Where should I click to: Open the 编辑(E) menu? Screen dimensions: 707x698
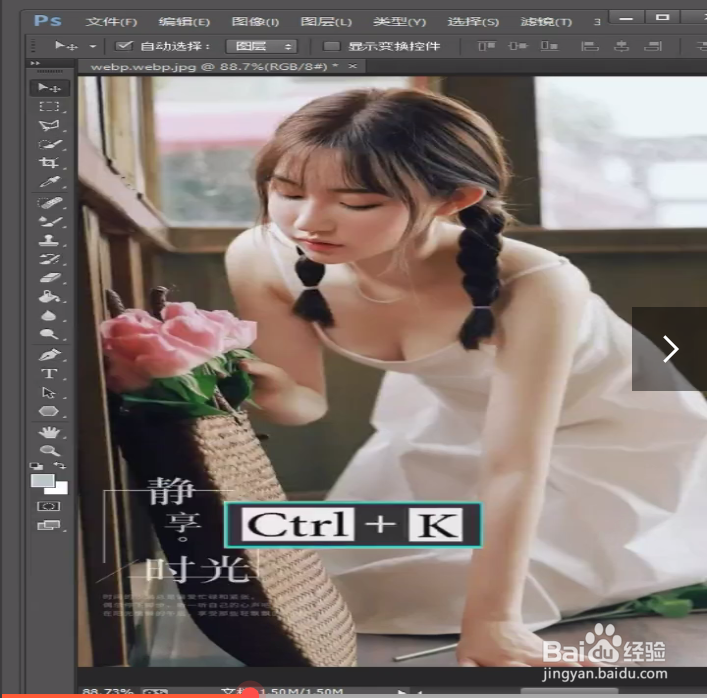point(184,22)
